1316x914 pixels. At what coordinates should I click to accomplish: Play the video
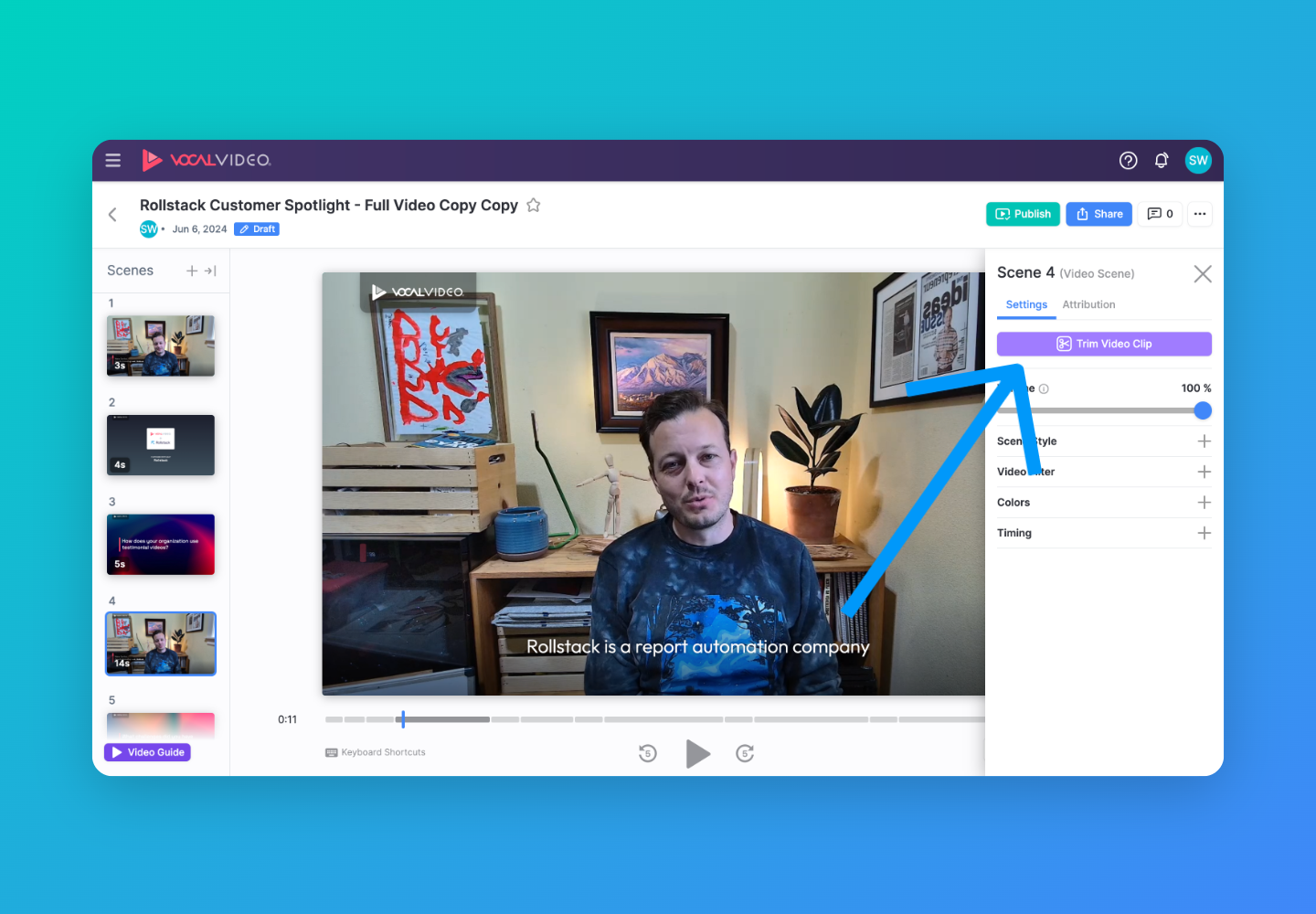(x=697, y=754)
